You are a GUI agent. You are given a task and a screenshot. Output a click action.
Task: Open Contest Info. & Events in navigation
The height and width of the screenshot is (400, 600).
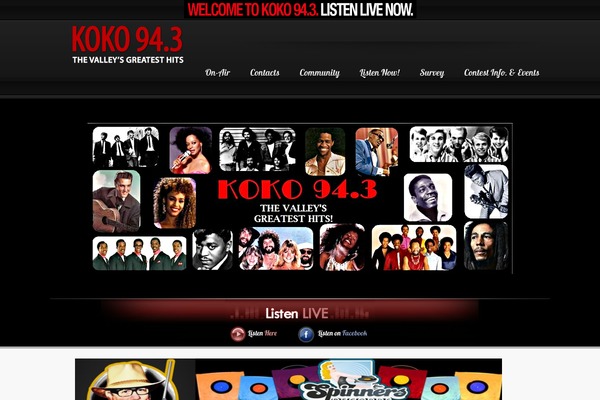[x=501, y=73]
